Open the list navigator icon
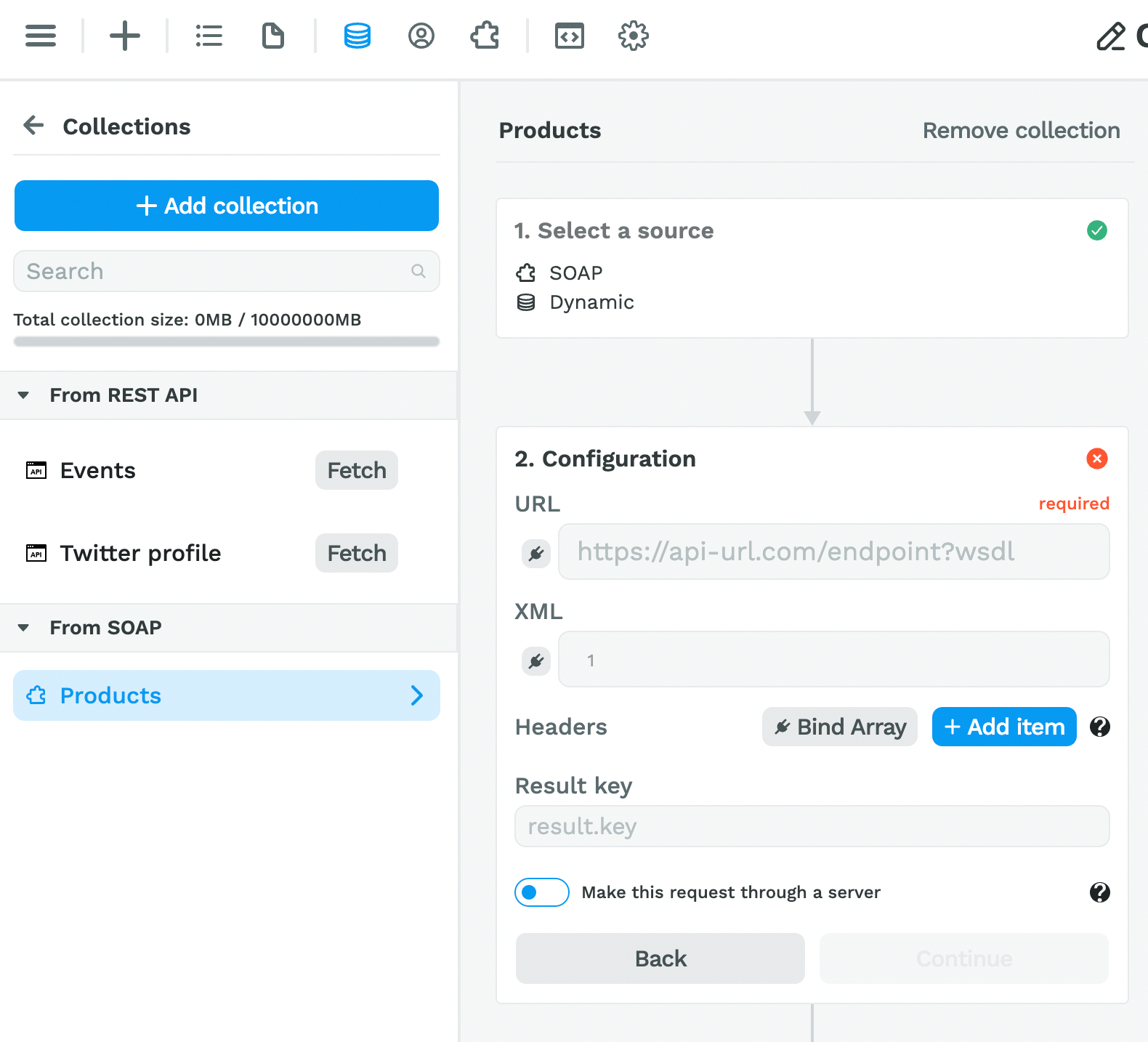1148x1042 pixels. tap(209, 36)
